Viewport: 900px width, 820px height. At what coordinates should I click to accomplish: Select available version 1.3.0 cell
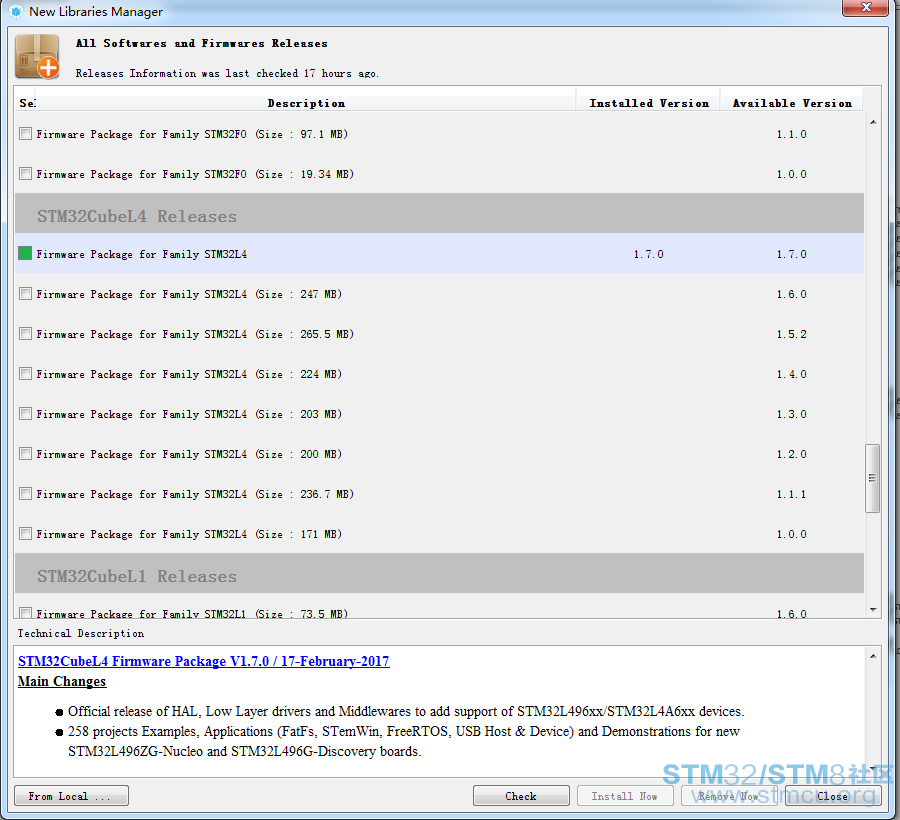(x=792, y=414)
